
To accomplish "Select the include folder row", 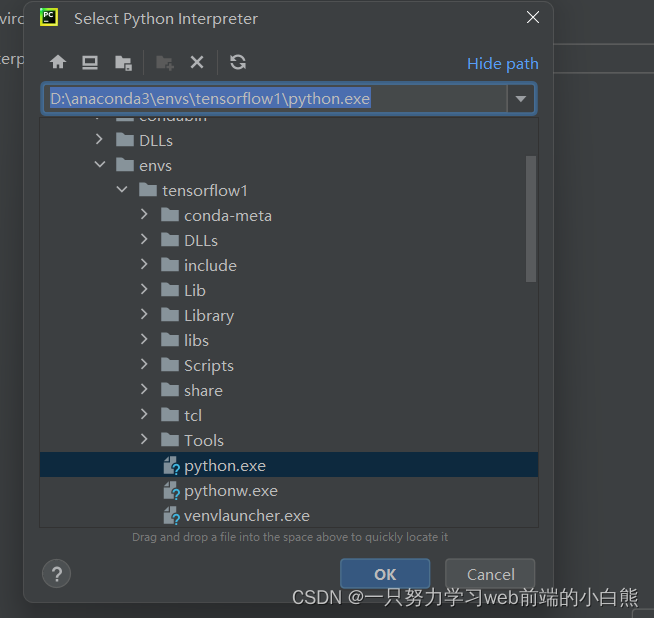I will pyautogui.click(x=289, y=265).
